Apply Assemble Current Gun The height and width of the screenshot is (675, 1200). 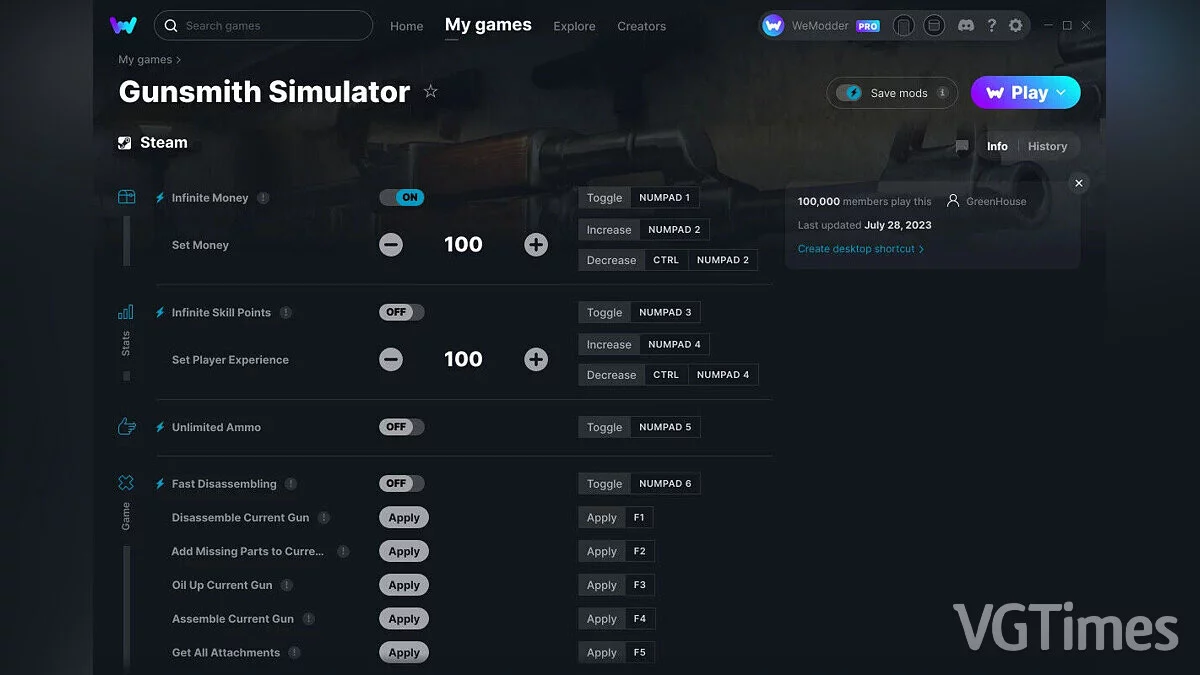tap(404, 619)
